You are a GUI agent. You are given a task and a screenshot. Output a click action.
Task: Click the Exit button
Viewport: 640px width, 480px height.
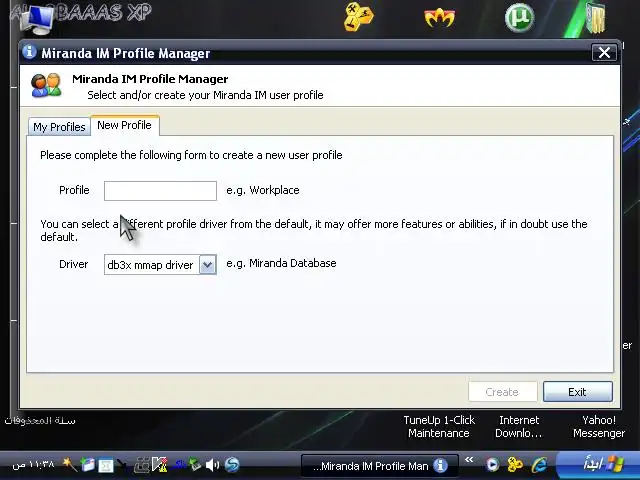pyautogui.click(x=578, y=392)
